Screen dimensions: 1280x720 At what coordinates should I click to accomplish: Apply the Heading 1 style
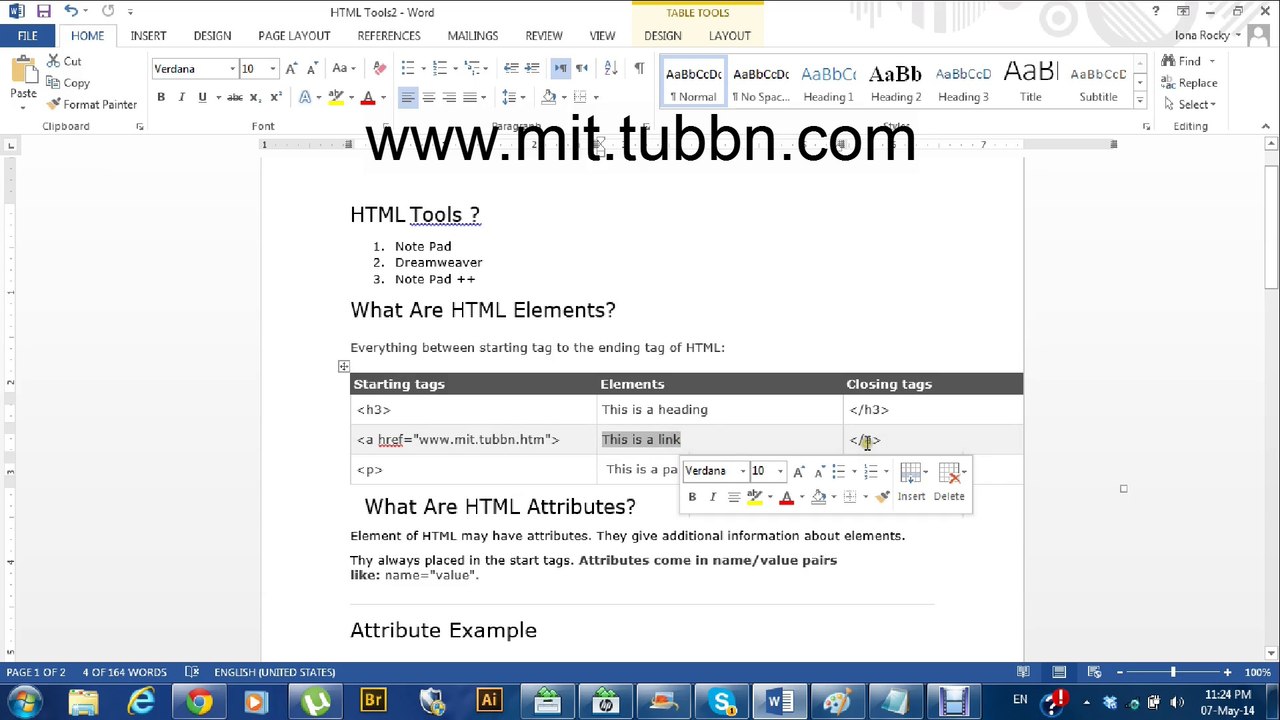828,83
